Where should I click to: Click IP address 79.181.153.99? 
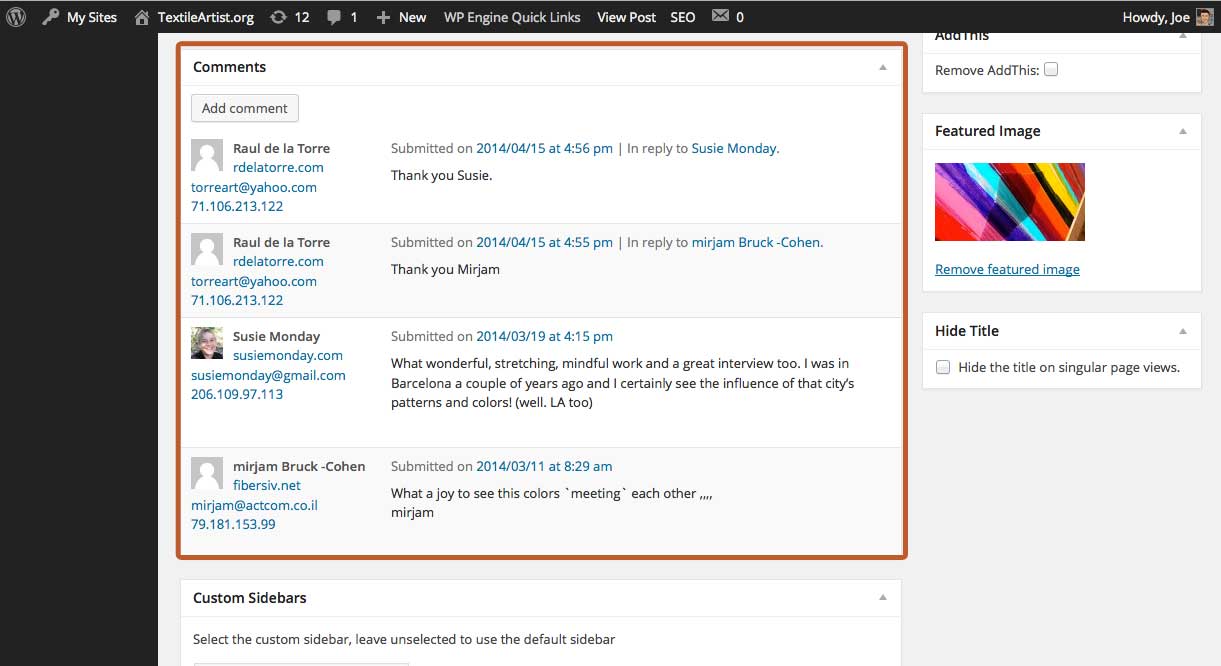(233, 524)
